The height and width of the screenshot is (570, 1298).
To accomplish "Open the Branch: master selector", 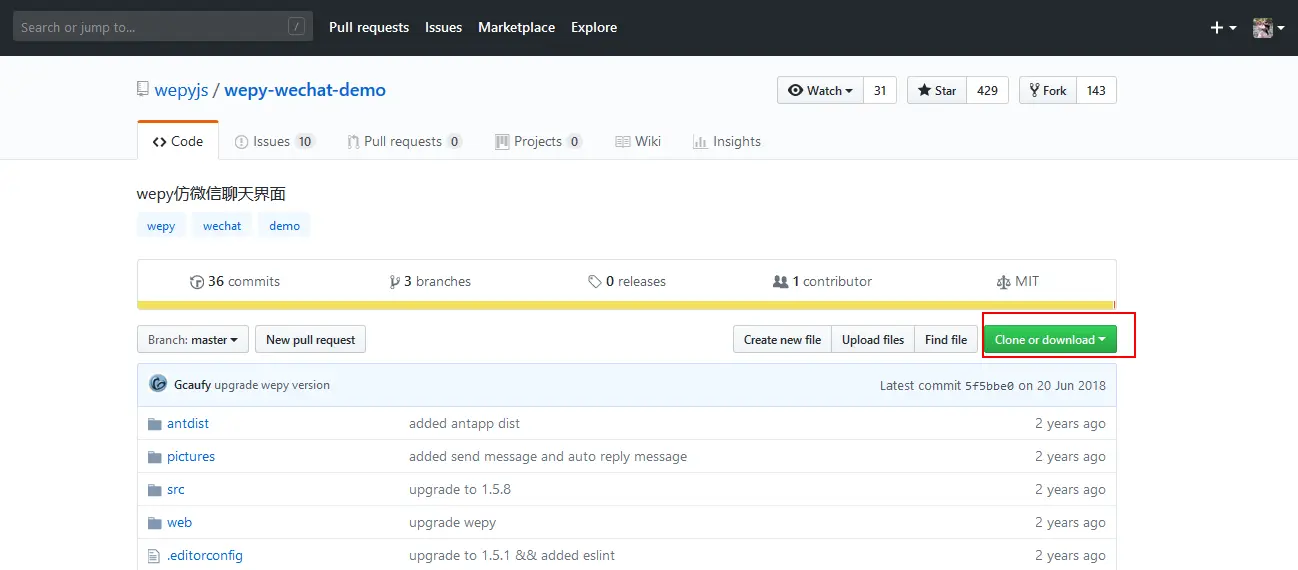I will click(193, 340).
